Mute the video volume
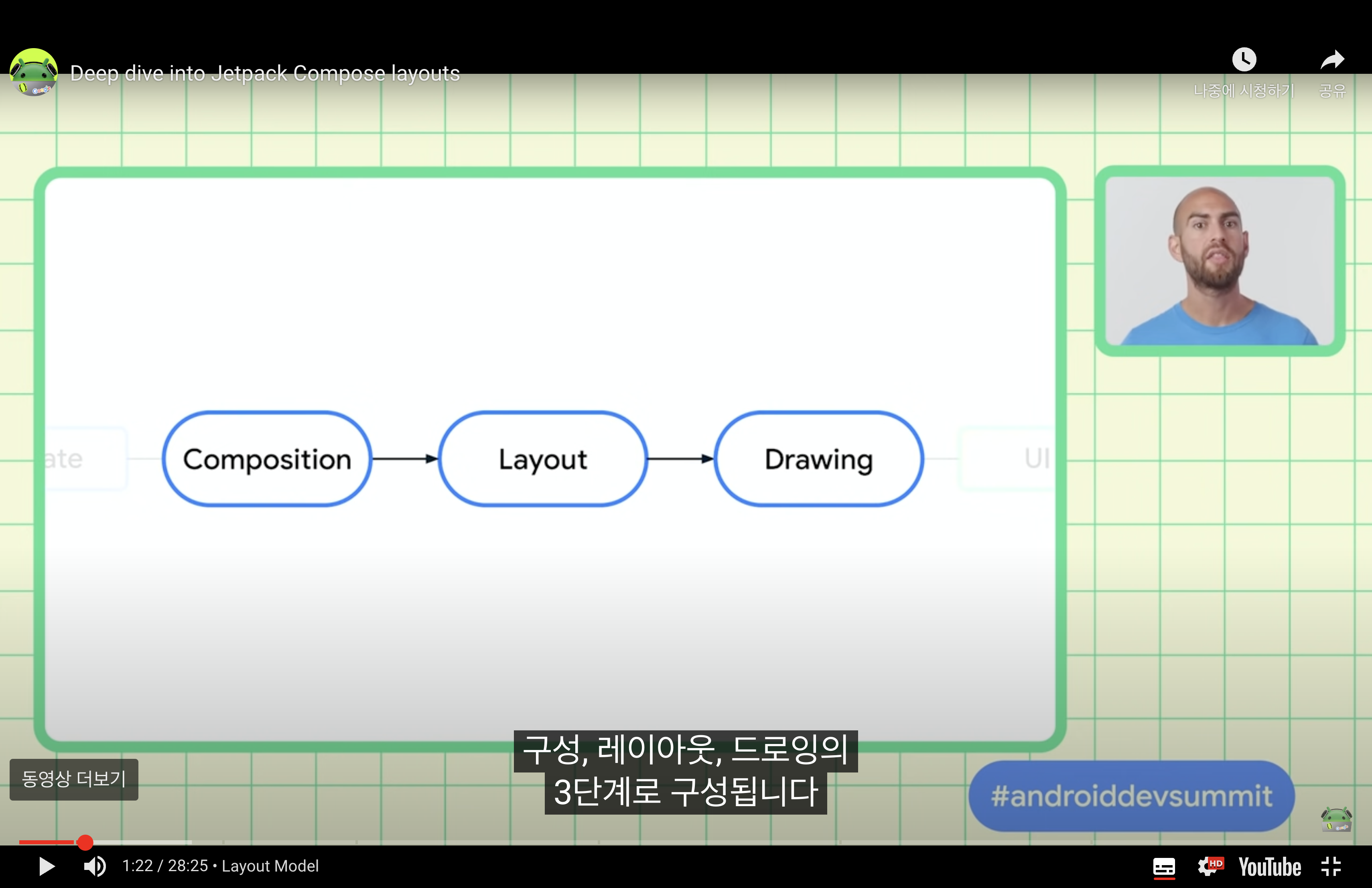 (x=95, y=866)
